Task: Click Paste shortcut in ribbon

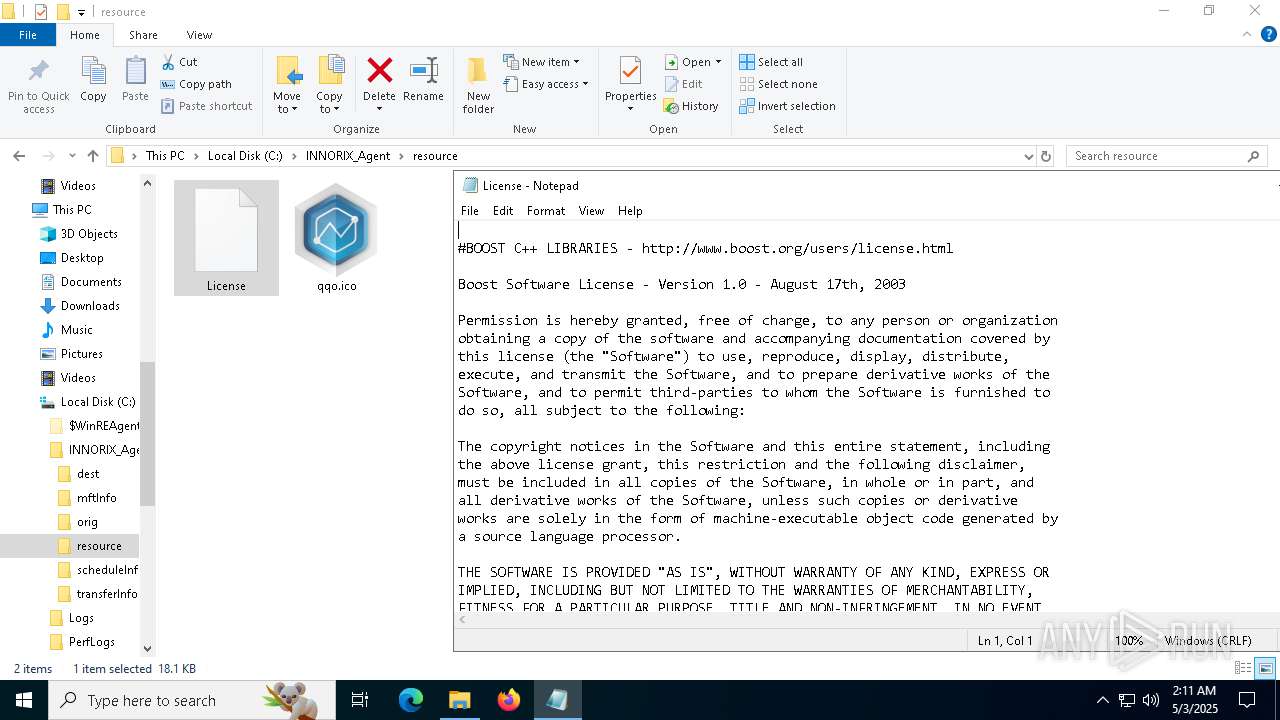Action: tap(206, 106)
